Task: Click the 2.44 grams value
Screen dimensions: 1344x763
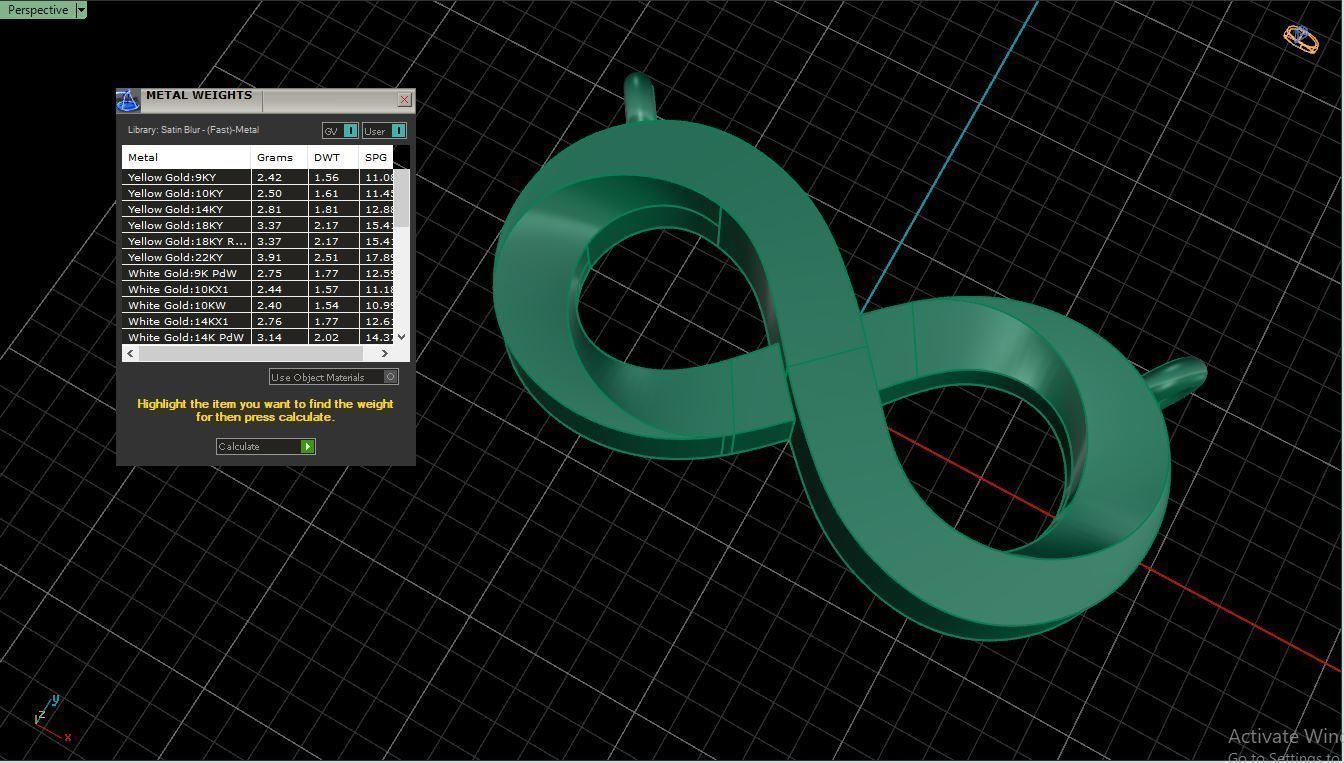Action: tap(269, 289)
